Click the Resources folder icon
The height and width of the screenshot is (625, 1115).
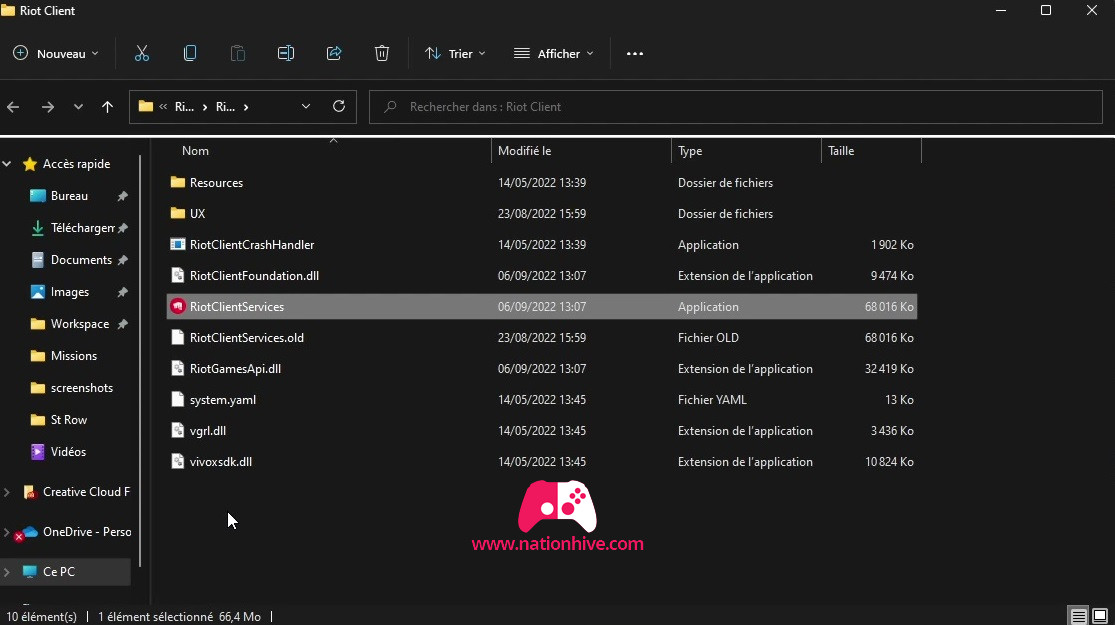tap(178, 183)
